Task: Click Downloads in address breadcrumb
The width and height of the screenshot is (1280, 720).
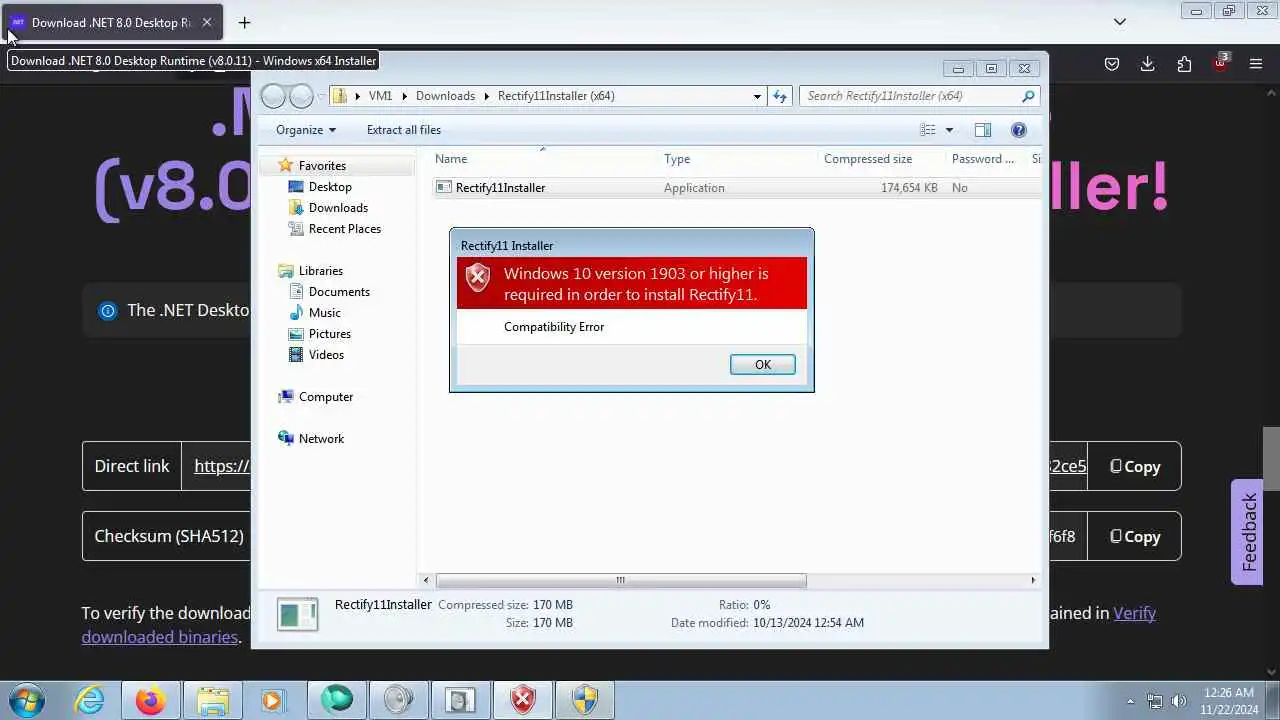Action: coord(445,96)
